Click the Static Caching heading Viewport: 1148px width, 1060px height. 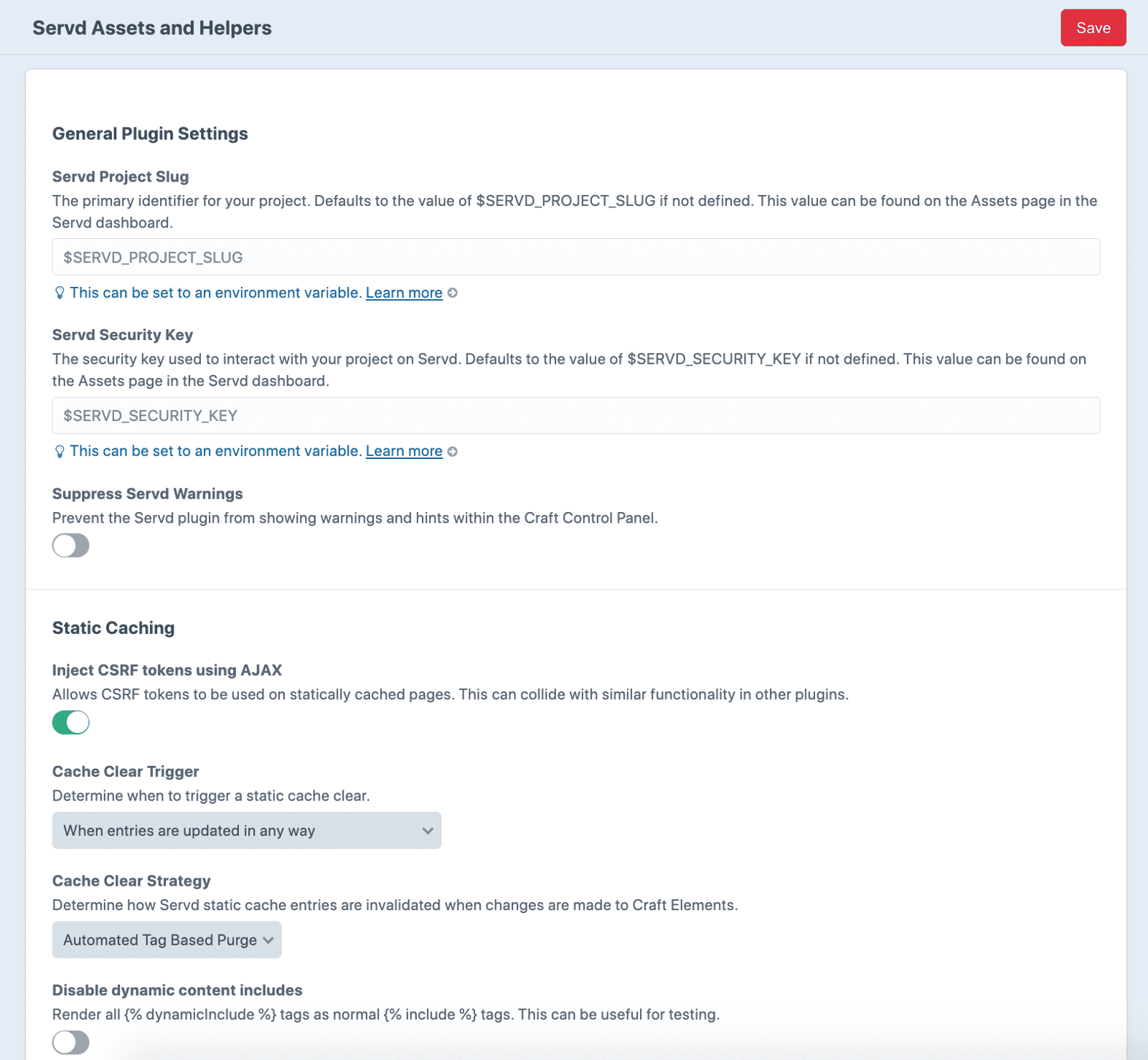pos(113,628)
